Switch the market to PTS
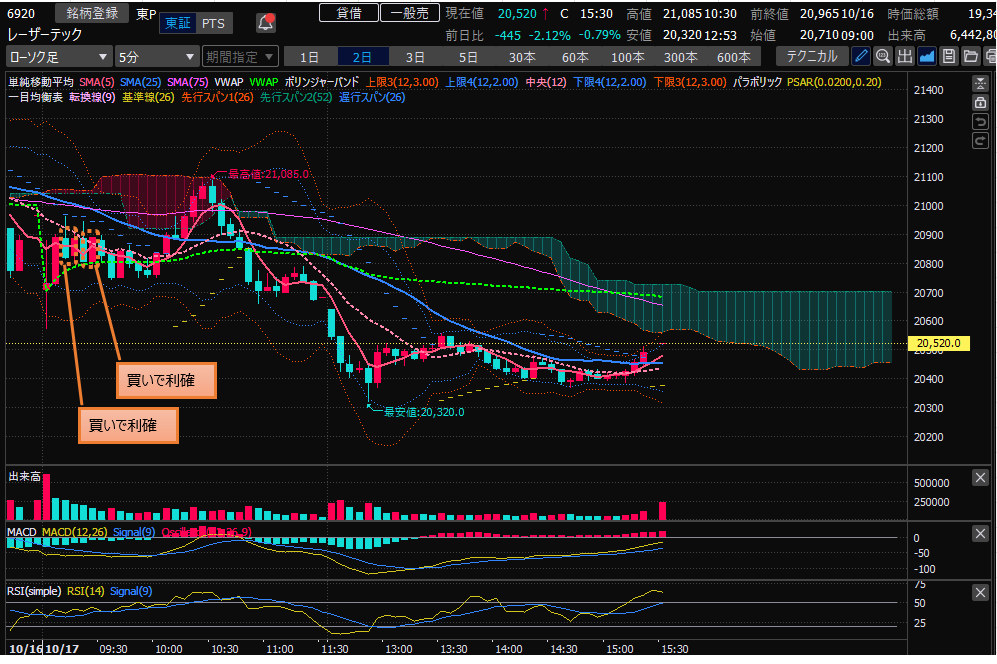Viewport: 997px width, 664px height. pyautogui.click(x=212, y=23)
